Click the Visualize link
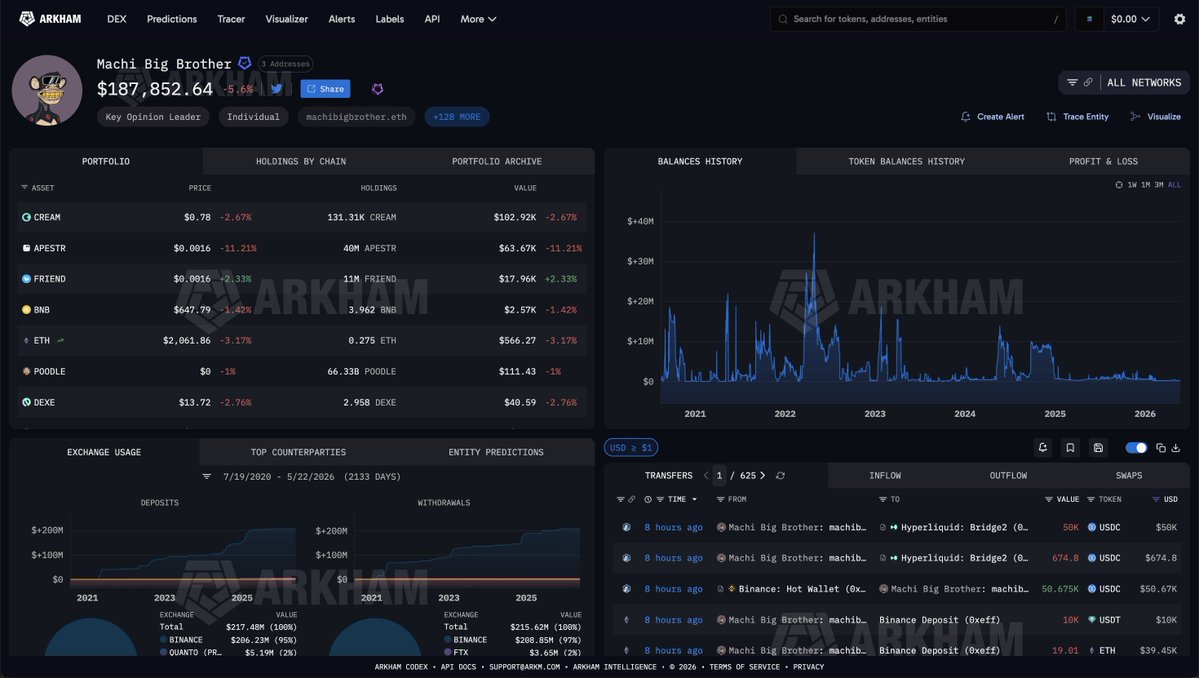 tap(1155, 116)
